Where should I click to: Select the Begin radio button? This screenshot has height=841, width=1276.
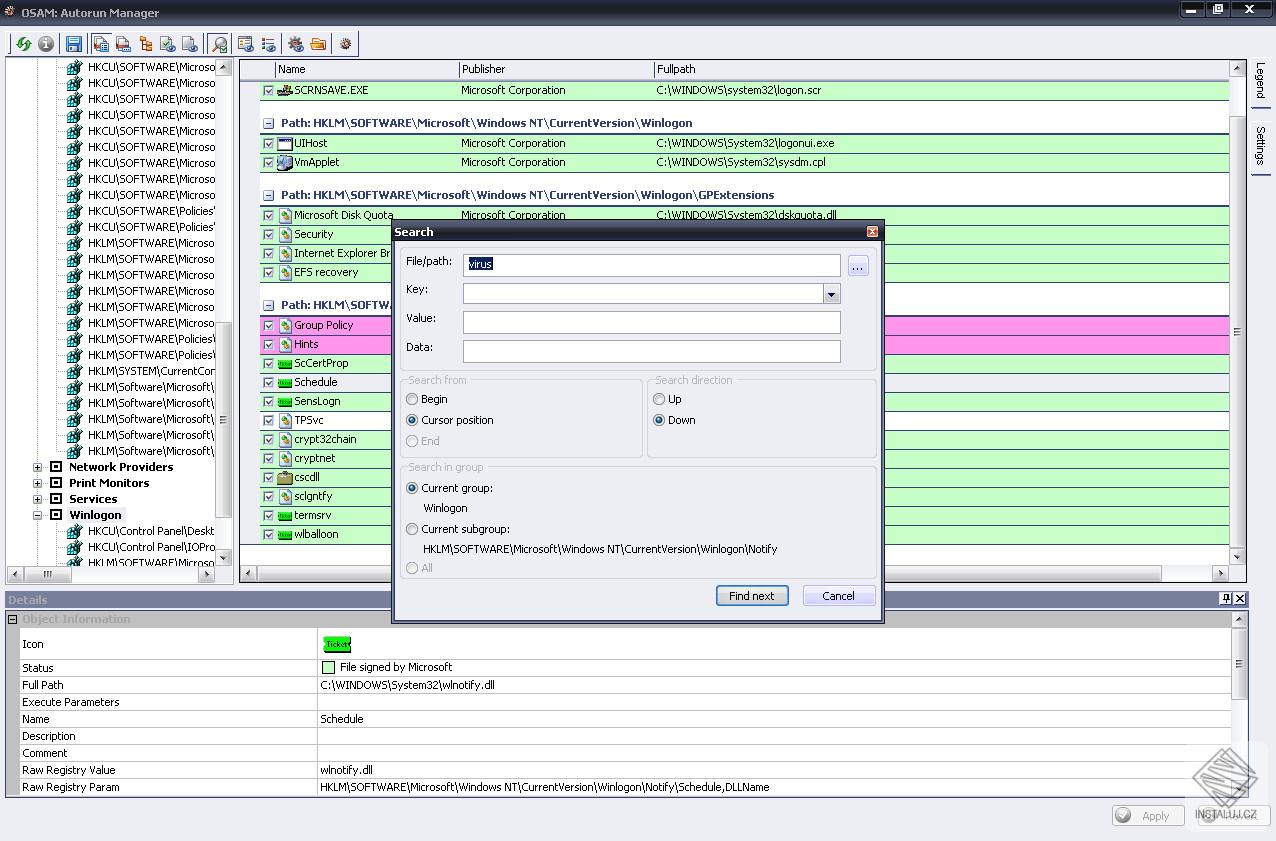pos(411,399)
